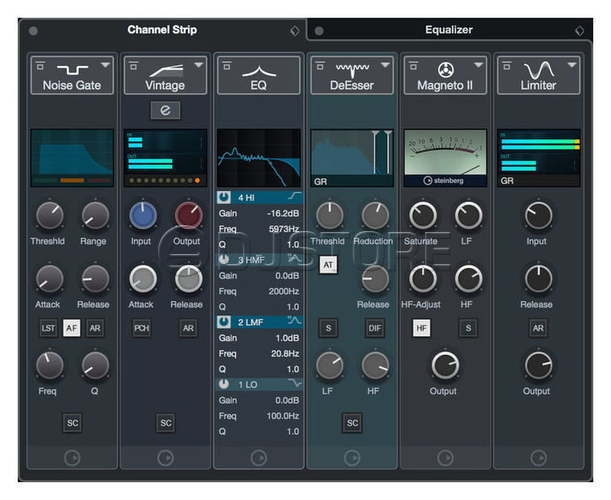The height and width of the screenshot is (500, 611).
Task: Click the Magneto II Saturate knob
Action: (x=423, y=215)
